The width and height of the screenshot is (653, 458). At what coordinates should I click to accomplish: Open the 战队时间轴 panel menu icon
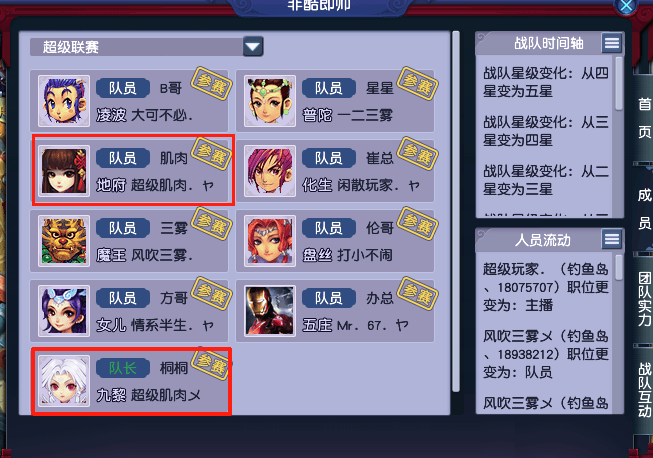pos(612,43)
